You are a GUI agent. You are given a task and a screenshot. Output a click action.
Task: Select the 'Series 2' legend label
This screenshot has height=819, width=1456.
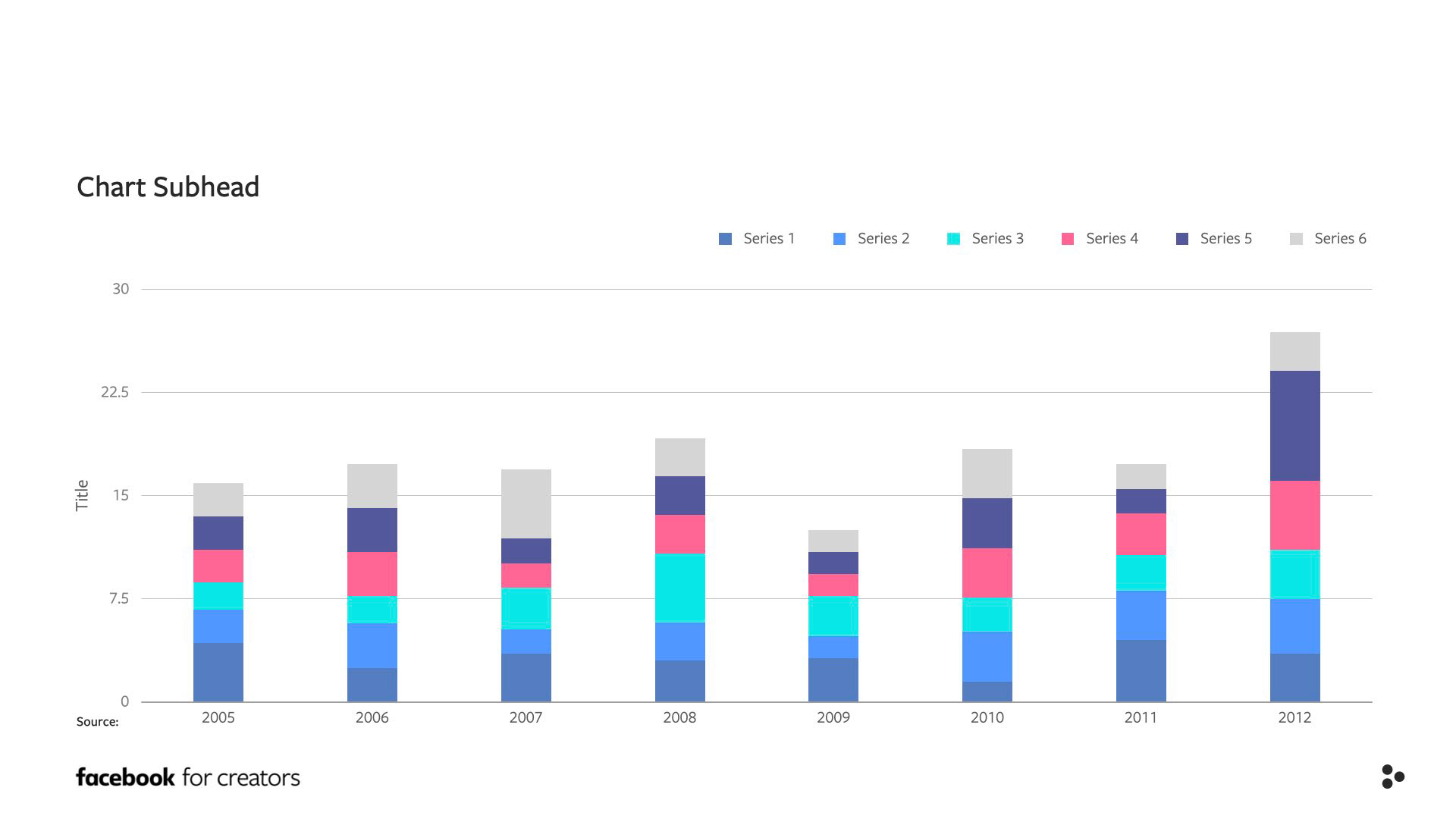click(883, 239)
